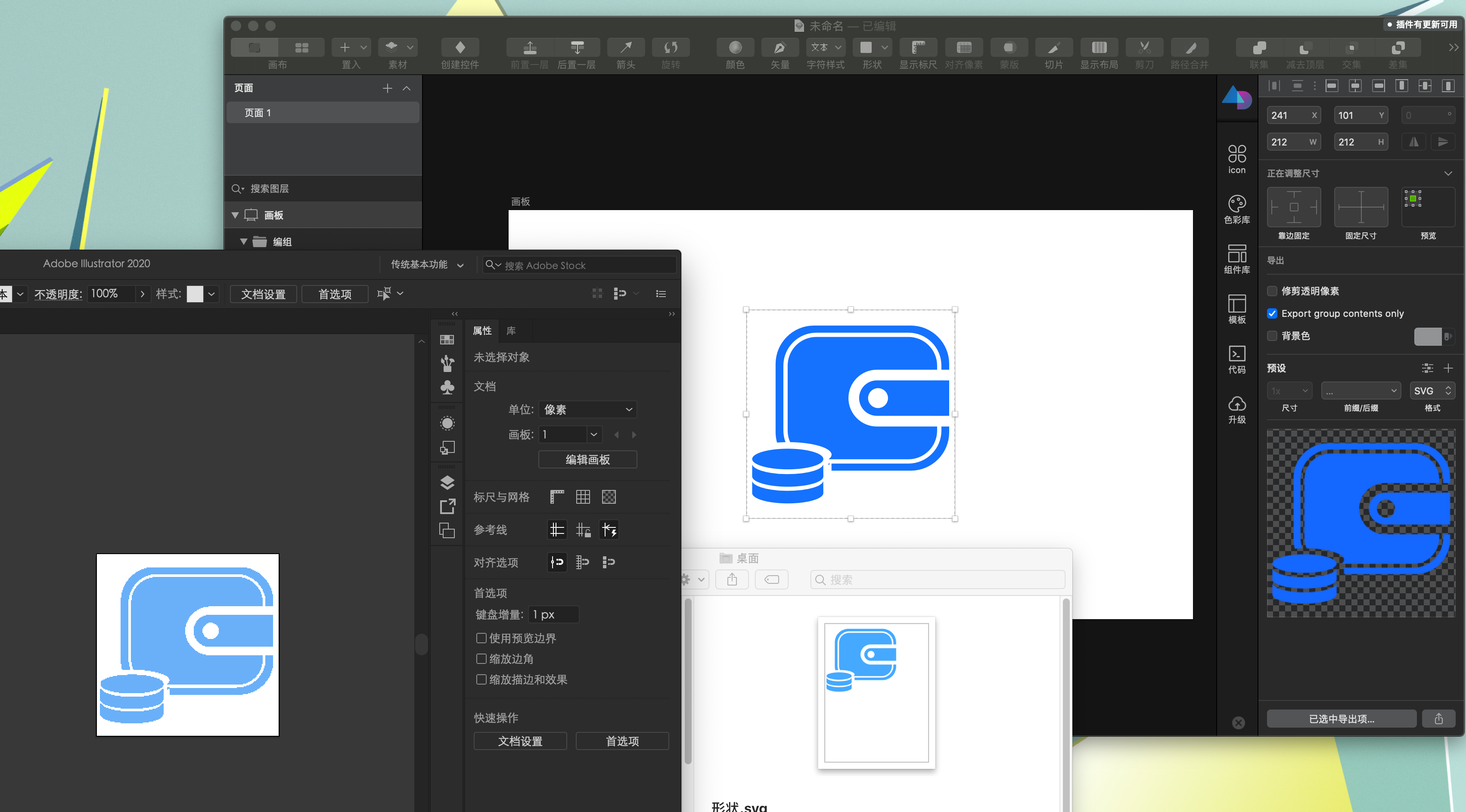This screenshot has height=812, width=1466.
Task: Enable the 背景色 checkbox
Action: click(1272, 336)
